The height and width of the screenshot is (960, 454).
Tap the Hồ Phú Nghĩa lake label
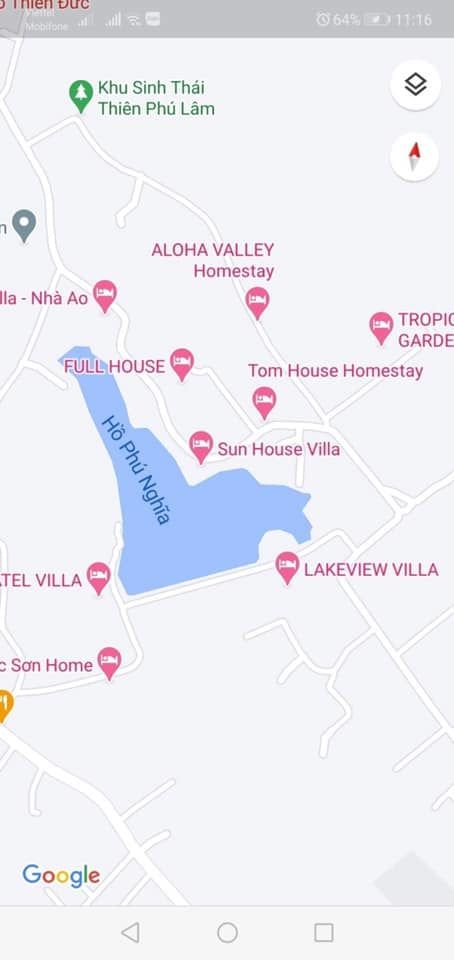click(135, 470)
